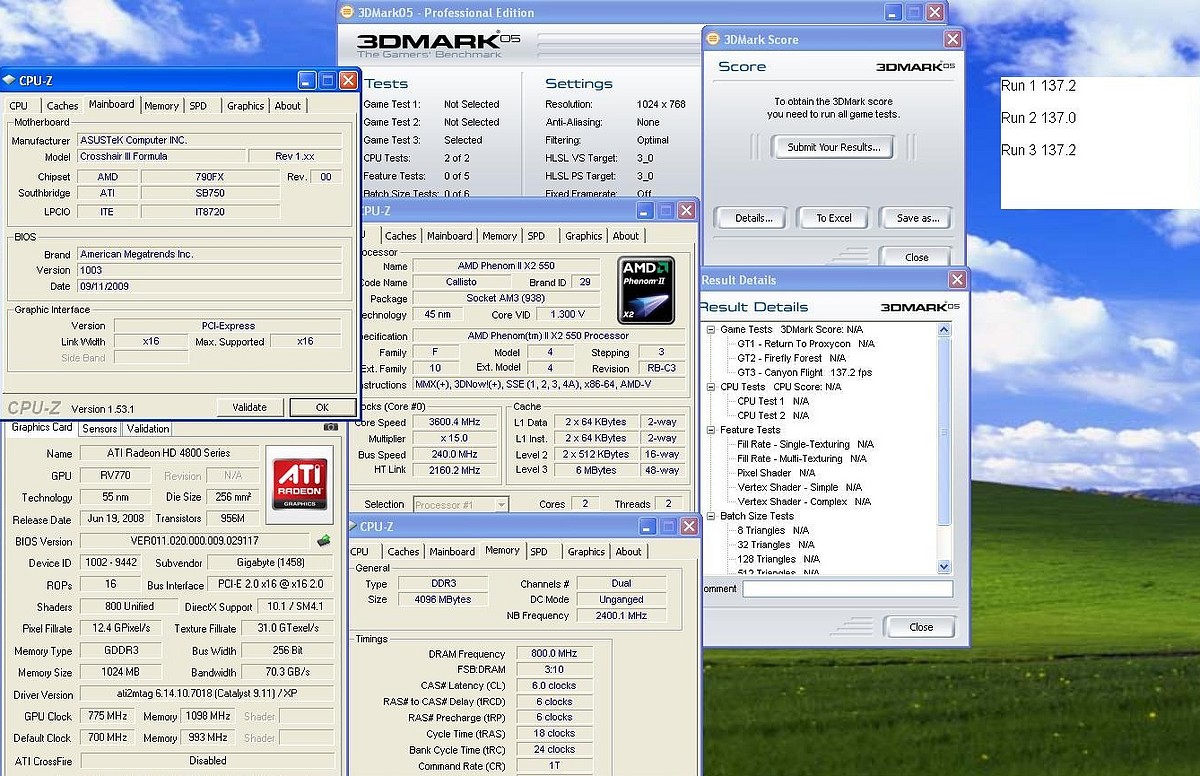Open the Validation tab in GPU-Z
This screenshot has width=1200, height=776.
(148, 428)
